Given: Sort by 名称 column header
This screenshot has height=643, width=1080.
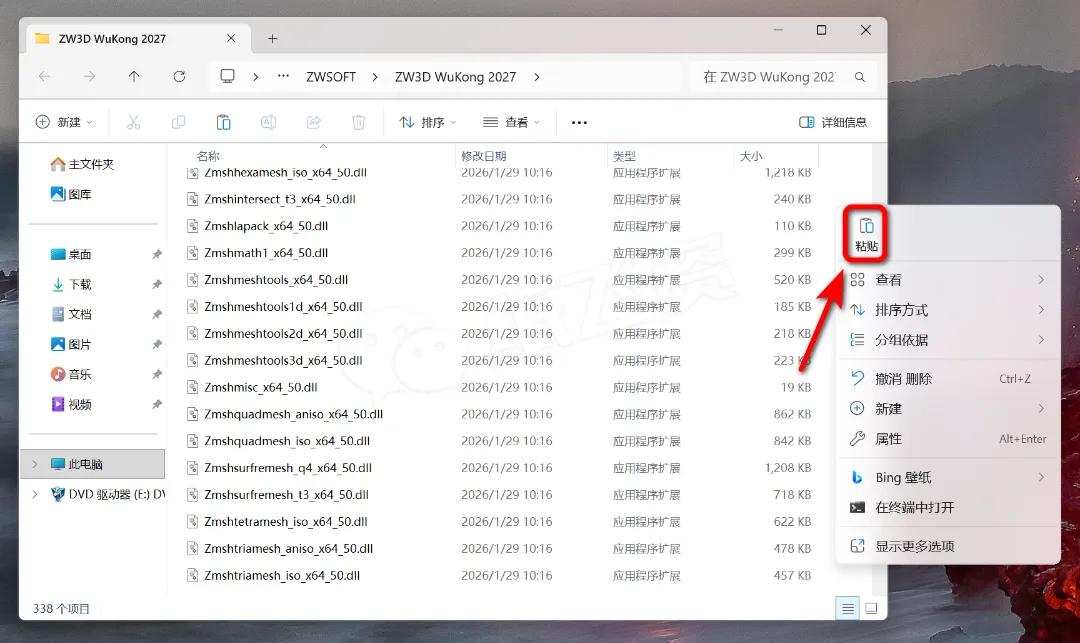Looking at the screenshot, I should pyautogui.click(x=208, y=156).
